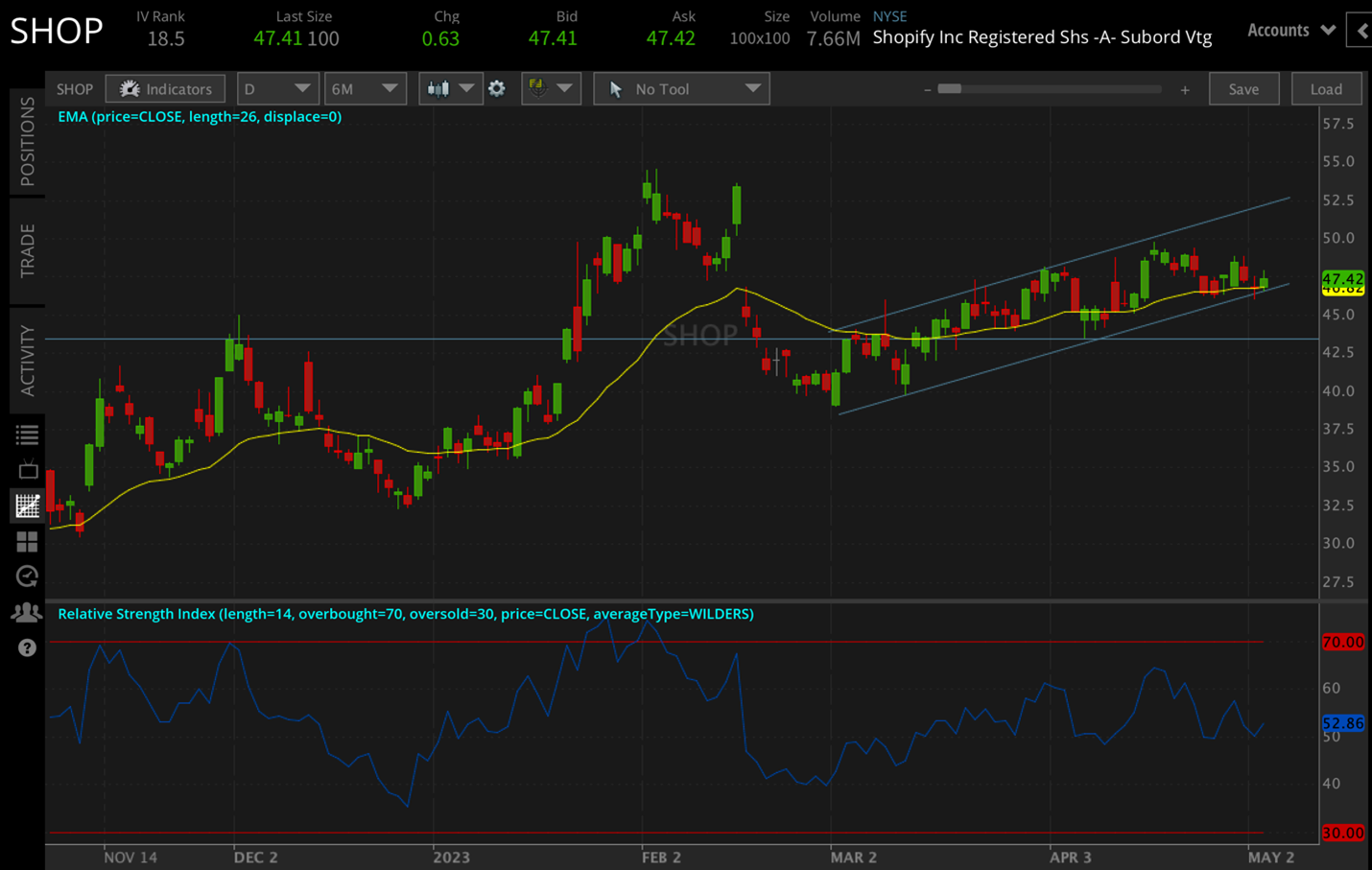Select the active chart icon in sidebar

(27, 506)
